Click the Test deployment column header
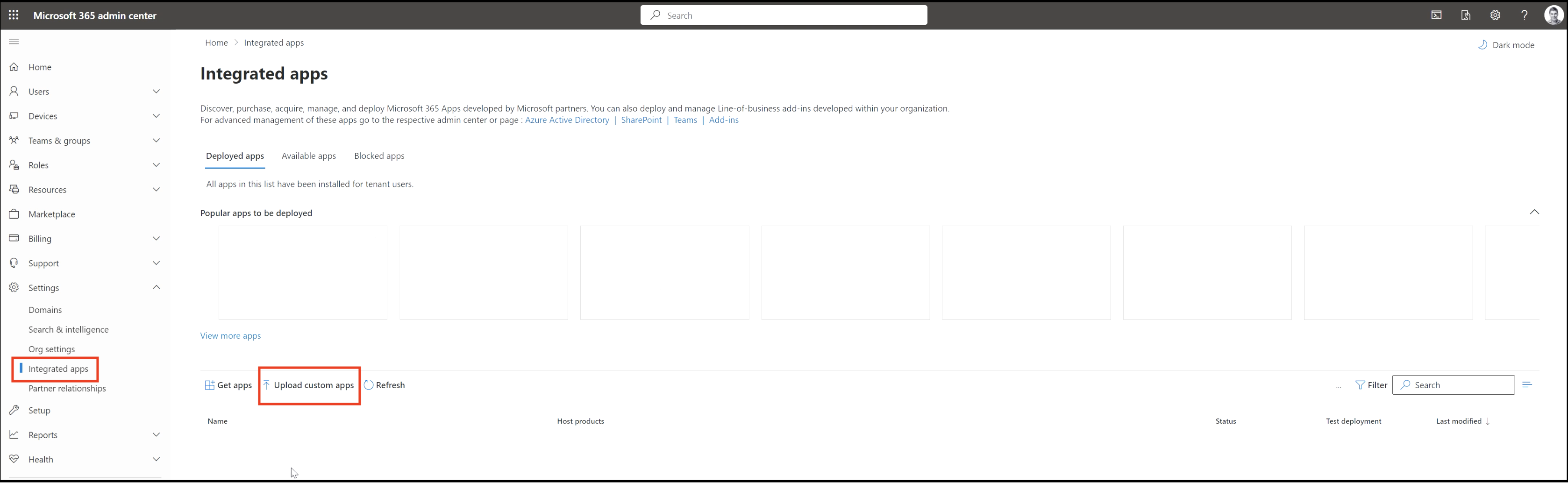The image size is (1568, 483). pyautogui.click(x=1353, y=421)
